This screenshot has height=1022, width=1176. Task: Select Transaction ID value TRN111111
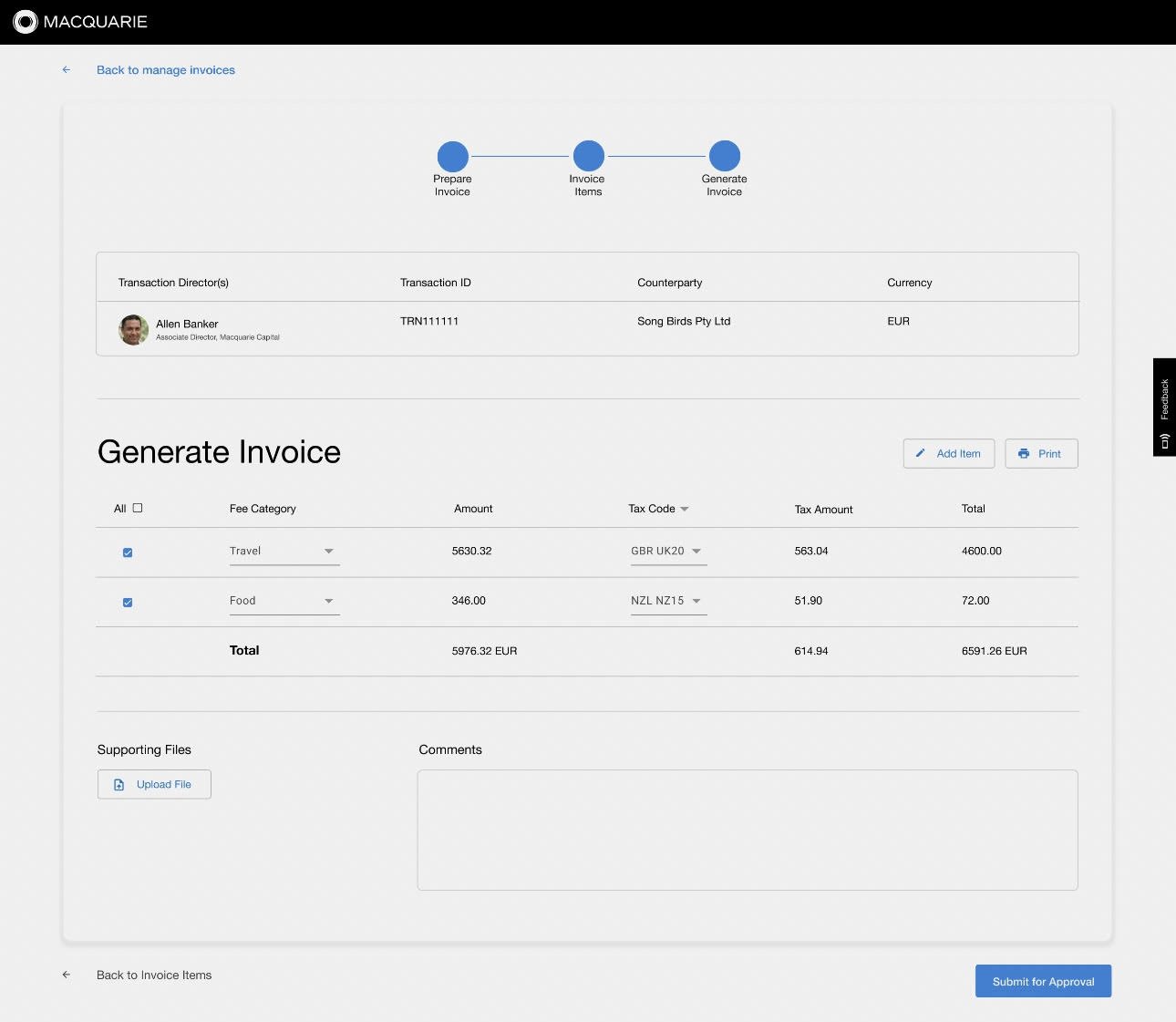[x=429, y=321]
